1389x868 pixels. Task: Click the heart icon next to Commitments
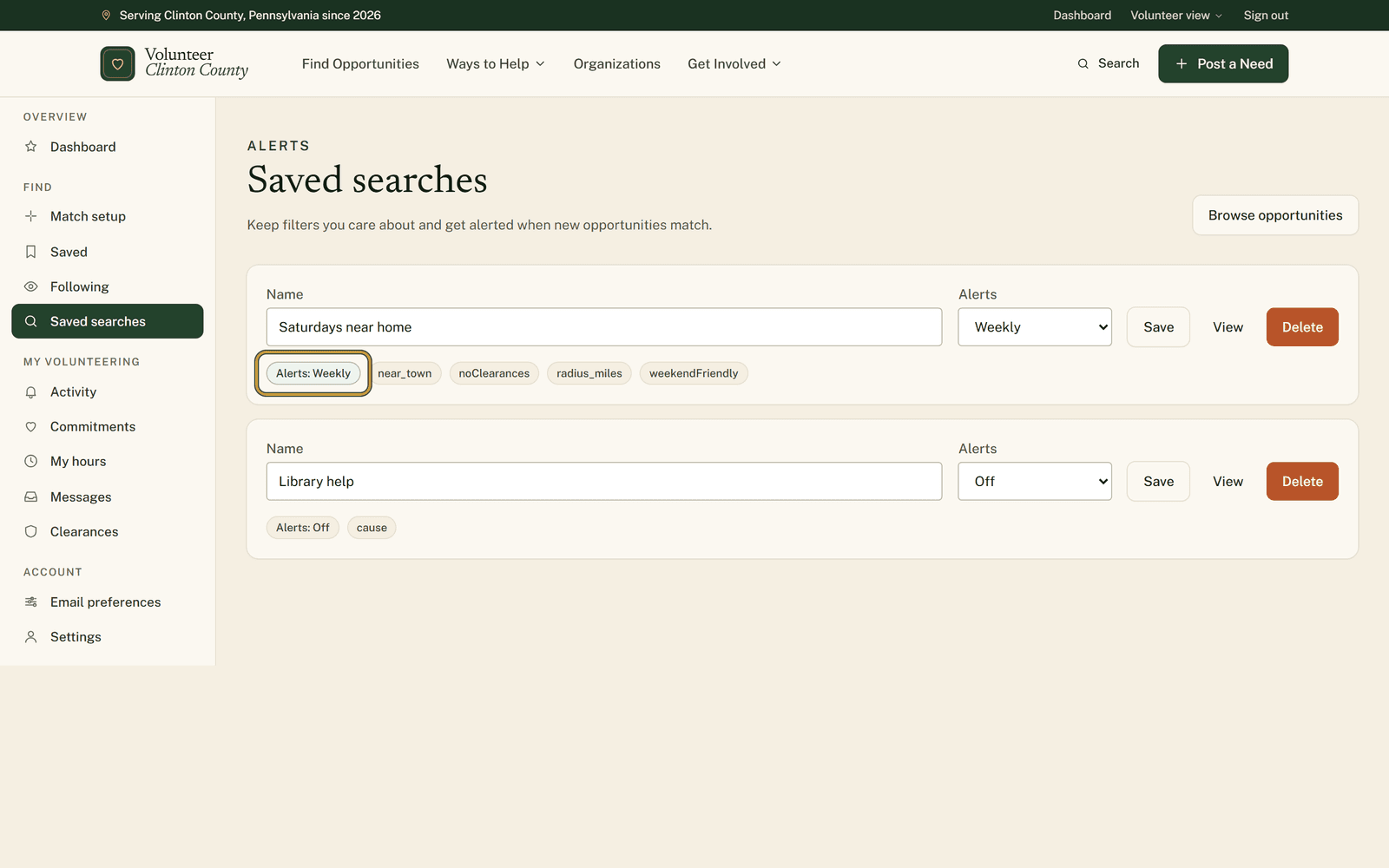pyautogui.click(x=31, y=427)
